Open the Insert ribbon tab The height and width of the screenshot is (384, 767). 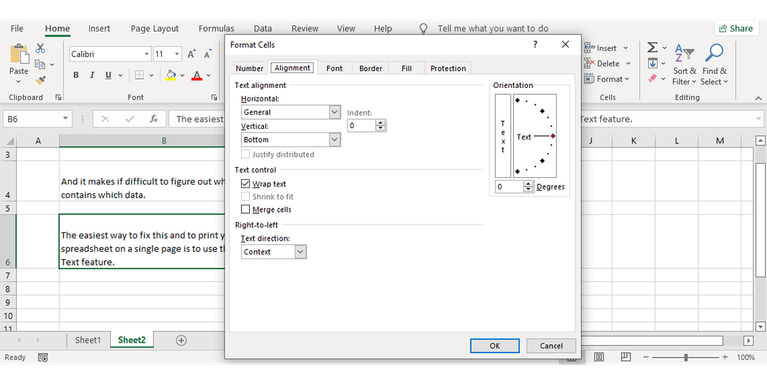pos(99,29)
